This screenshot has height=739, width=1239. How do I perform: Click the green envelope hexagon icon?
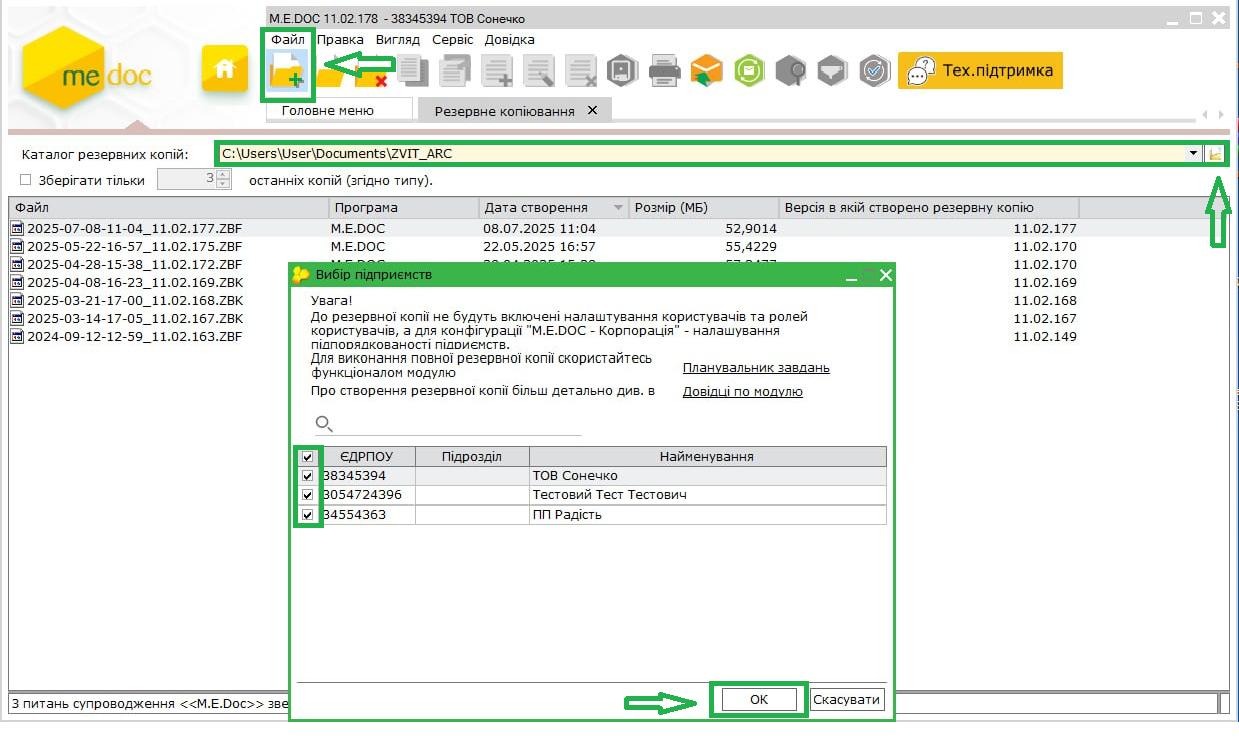point(748,71)
